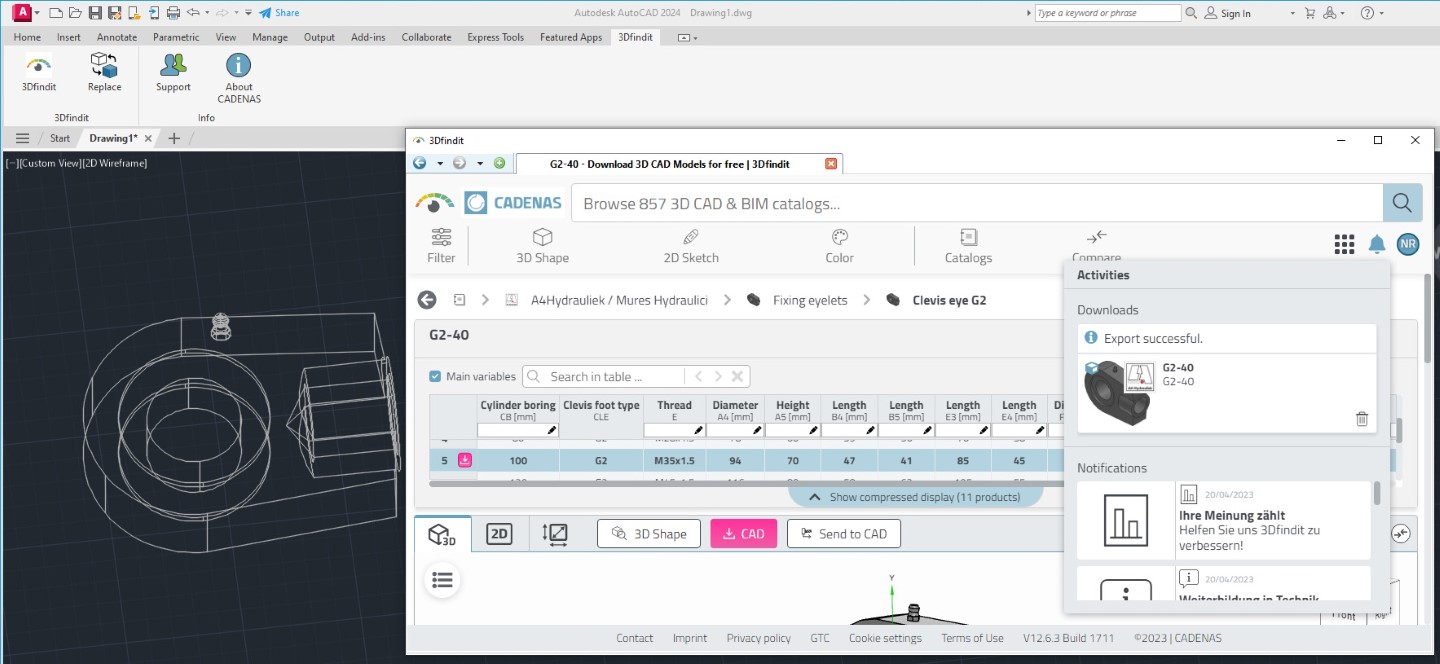Open the 2D Sketch search tool
Viewport: 1440px width, 664px height.
pyautogui.click(x=690, y=243)
